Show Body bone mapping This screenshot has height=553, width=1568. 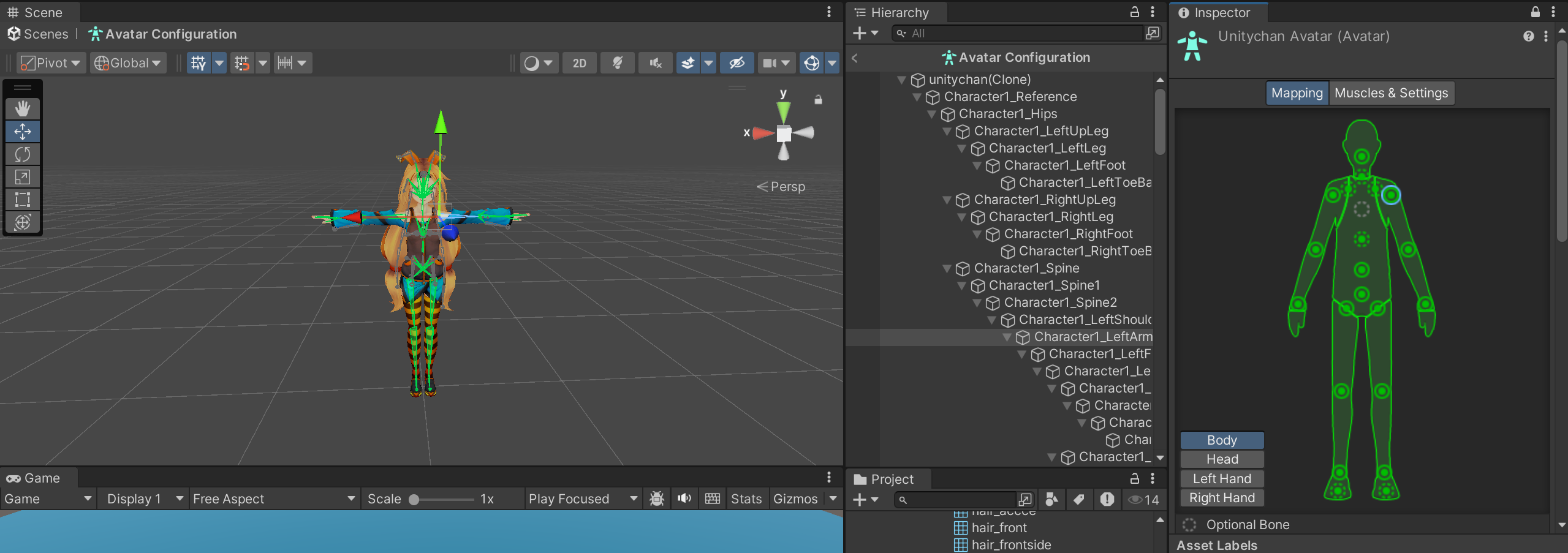(x=1222, y=440)
